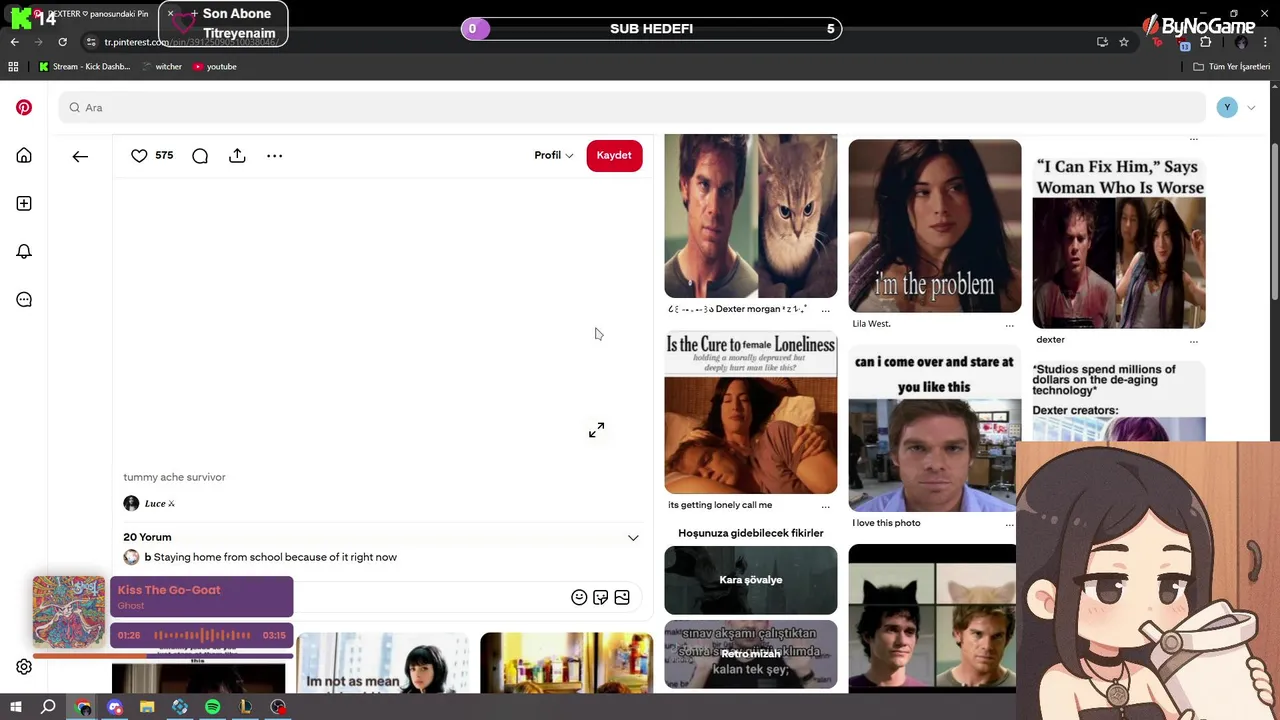Open the Pinterest home logo
The height and width of the screenshot is (720, 1280).
24,107
